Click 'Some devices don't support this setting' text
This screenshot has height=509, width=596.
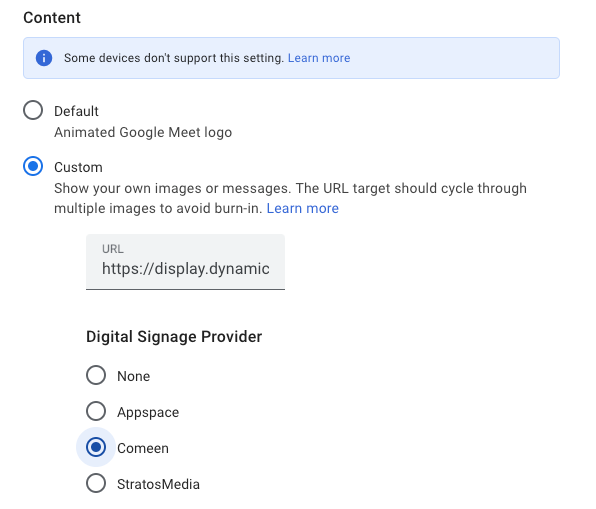[x=174, y=58]
